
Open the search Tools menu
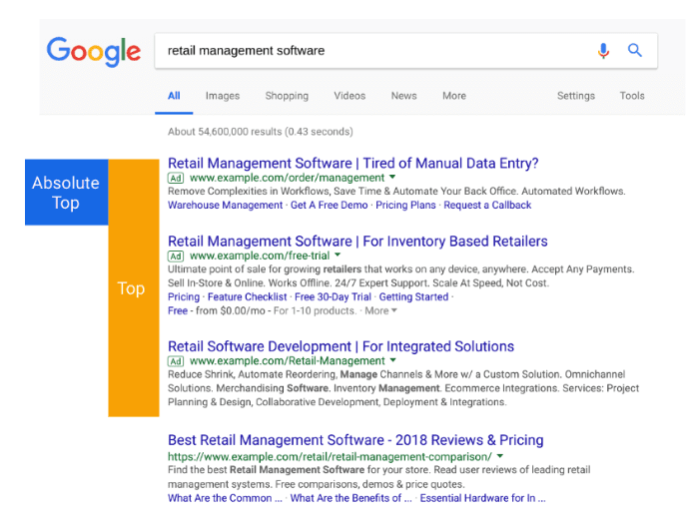click(x=632, y=96)
